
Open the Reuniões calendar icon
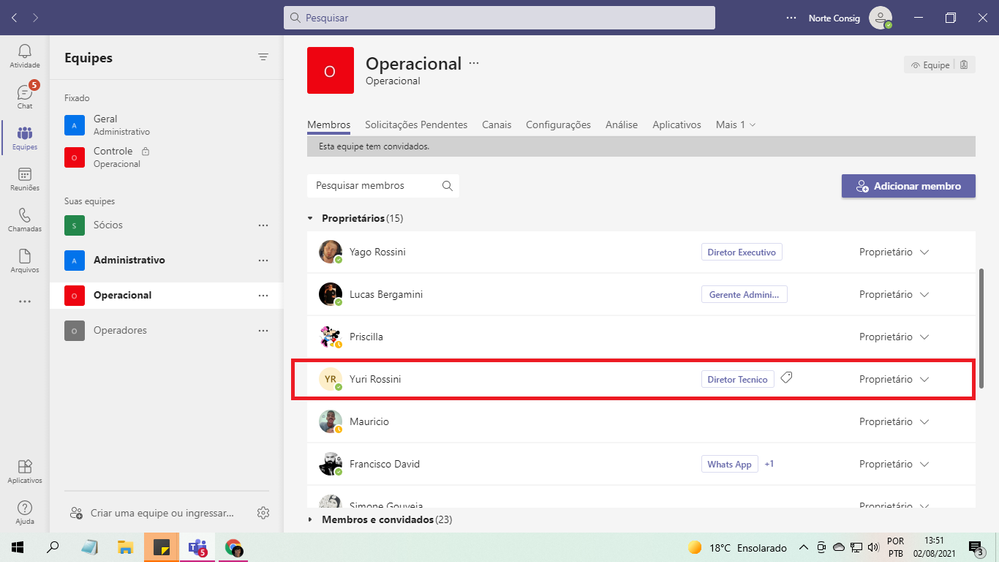(x=24, y=179)
